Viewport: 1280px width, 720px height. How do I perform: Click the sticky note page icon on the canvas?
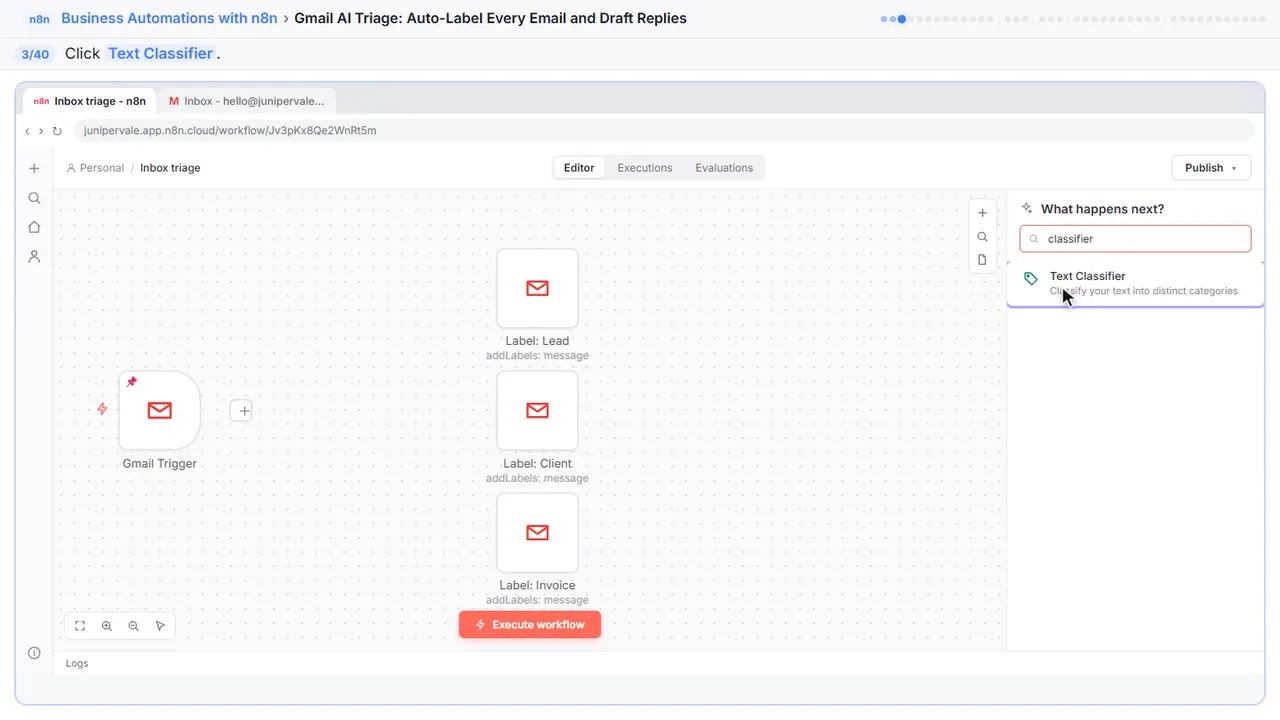982,260
